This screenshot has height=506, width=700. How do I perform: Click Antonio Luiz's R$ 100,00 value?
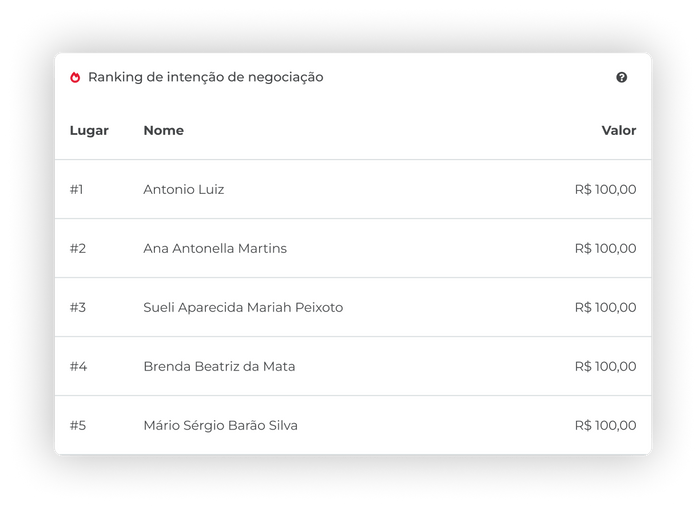tap(605, 189)
